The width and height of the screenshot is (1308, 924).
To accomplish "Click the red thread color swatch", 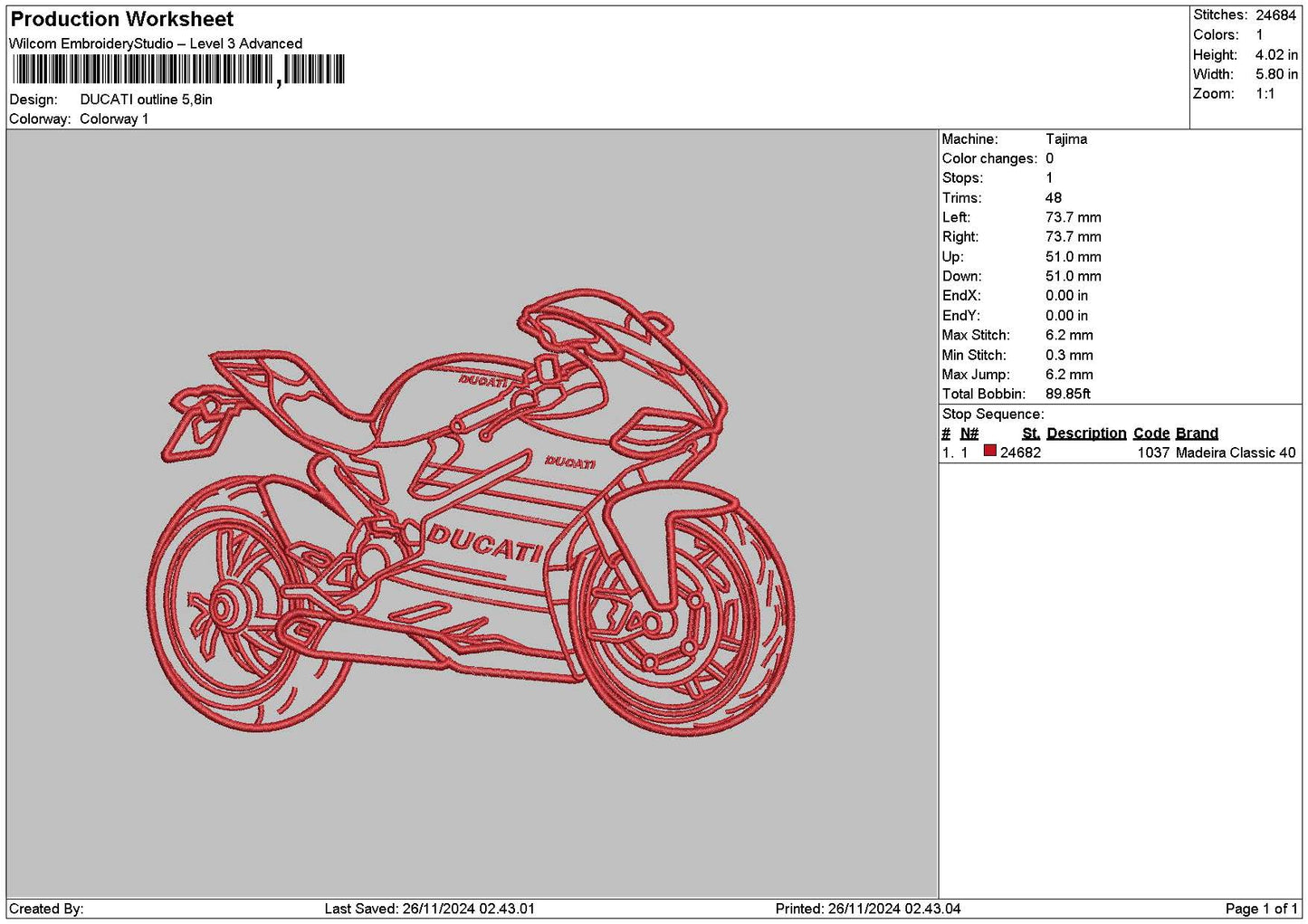I will coord(990,451).
